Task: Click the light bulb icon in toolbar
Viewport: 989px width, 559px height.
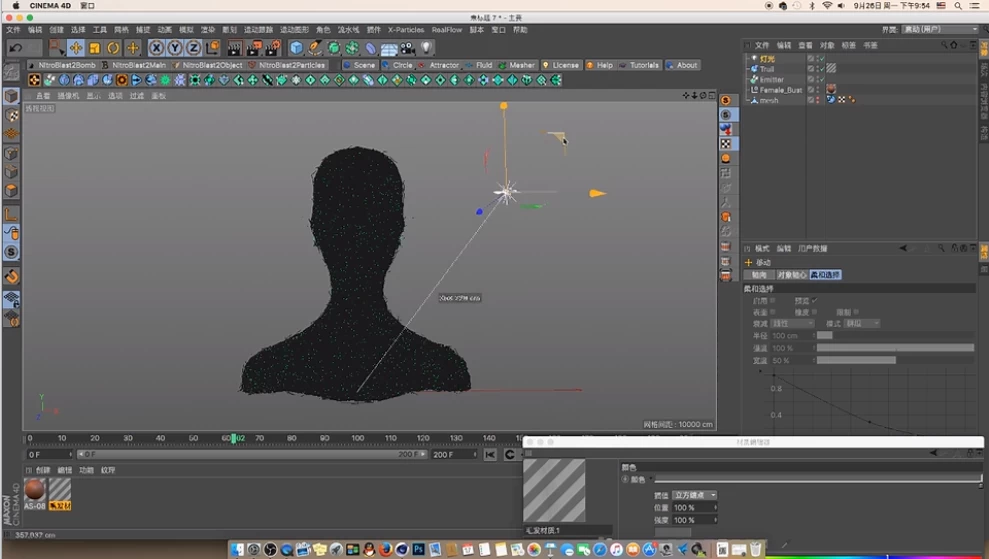Action: point(426,48)
